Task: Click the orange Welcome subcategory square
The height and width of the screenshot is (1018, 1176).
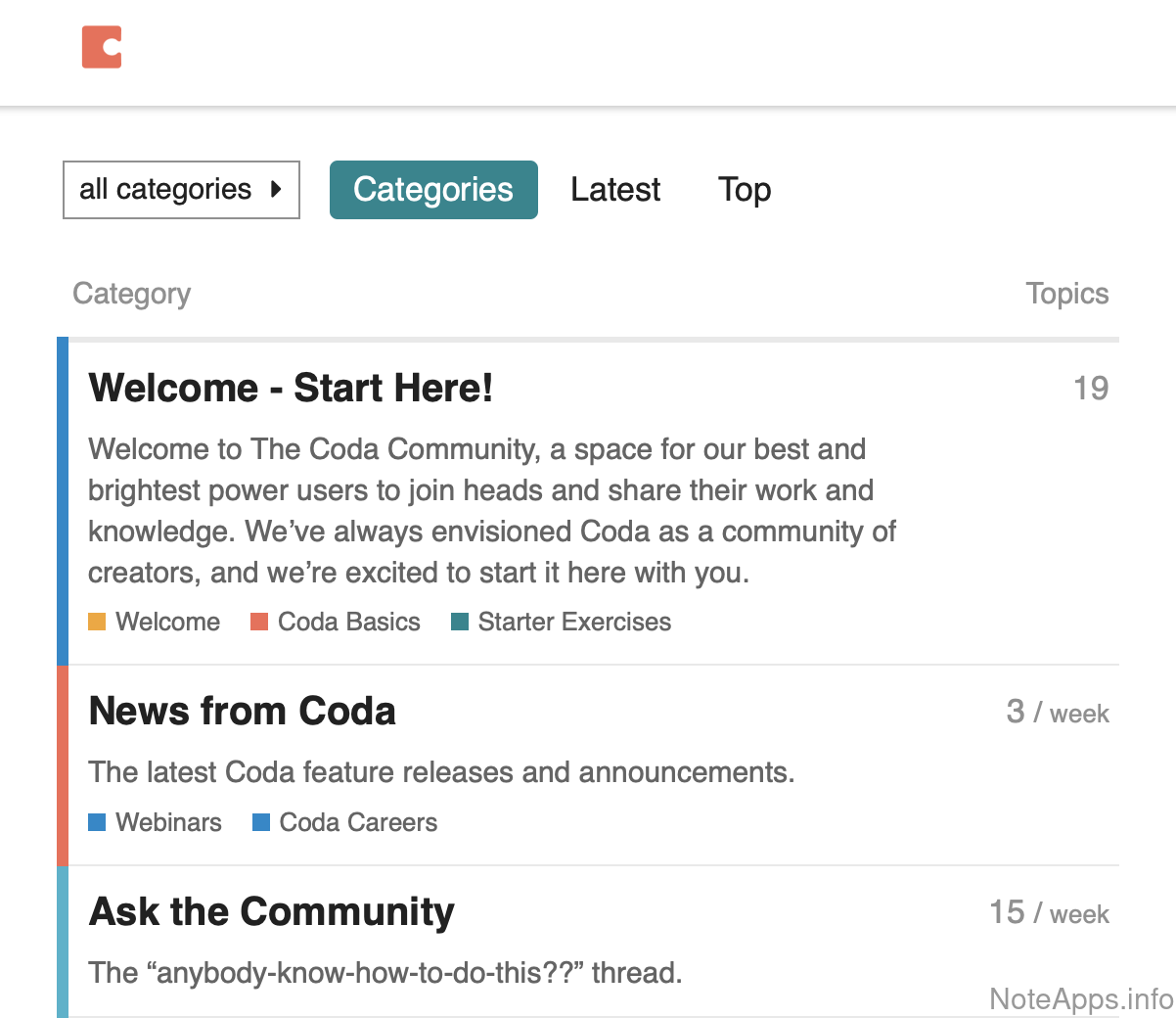Action: (x=97, y=623)
